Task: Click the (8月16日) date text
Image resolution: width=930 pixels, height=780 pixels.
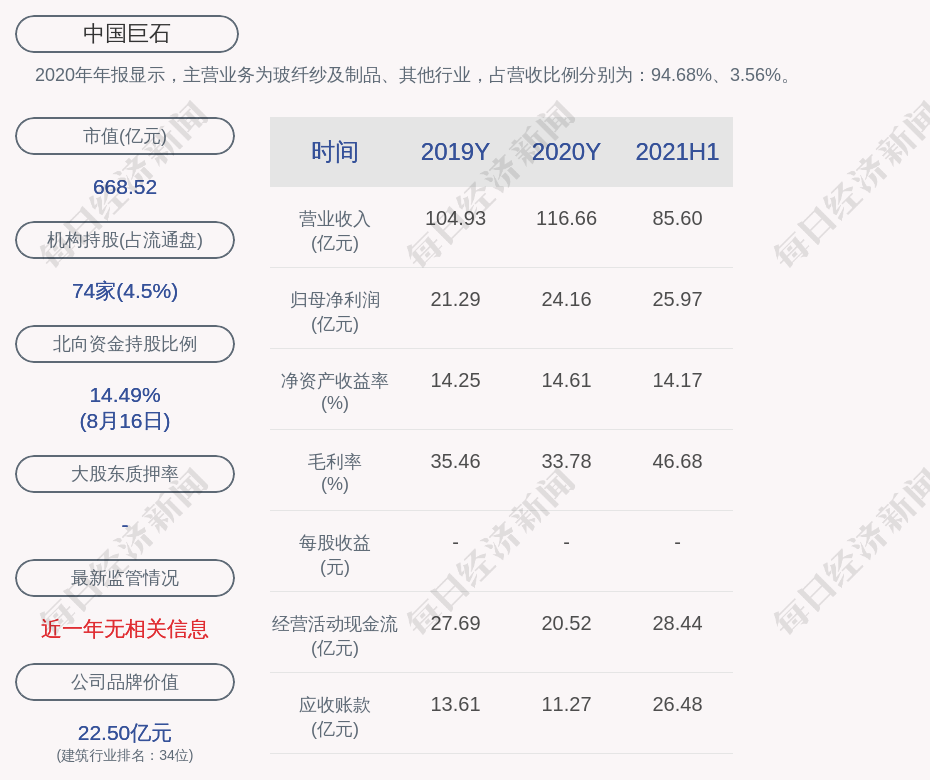Action: point(125,421)
